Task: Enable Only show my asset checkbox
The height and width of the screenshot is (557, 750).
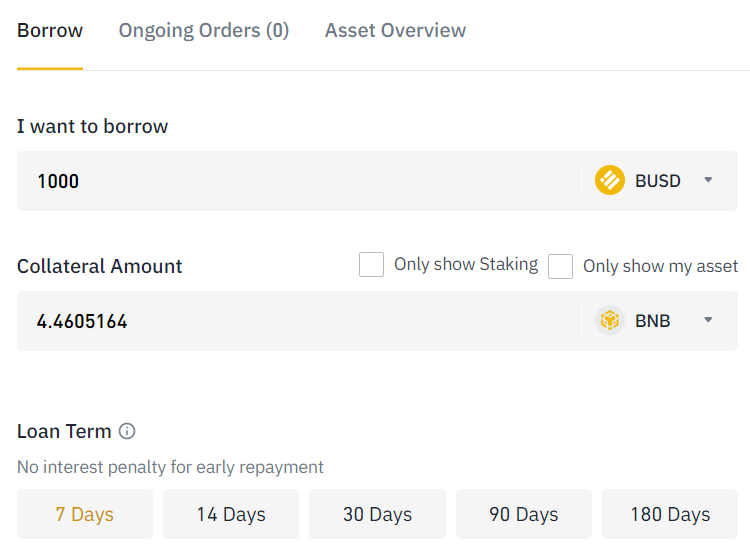Action: [x=561, y=266]
